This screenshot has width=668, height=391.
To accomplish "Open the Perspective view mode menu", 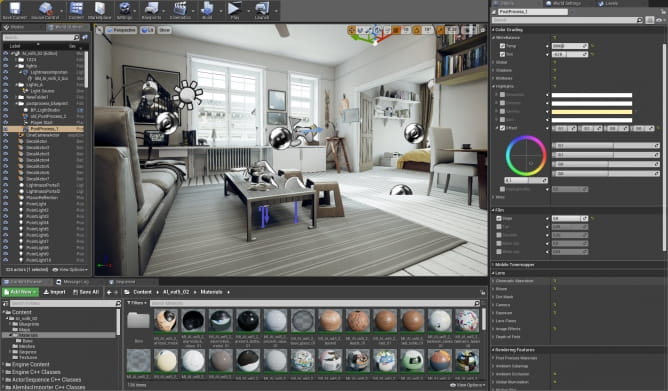I will click(121, 30).
